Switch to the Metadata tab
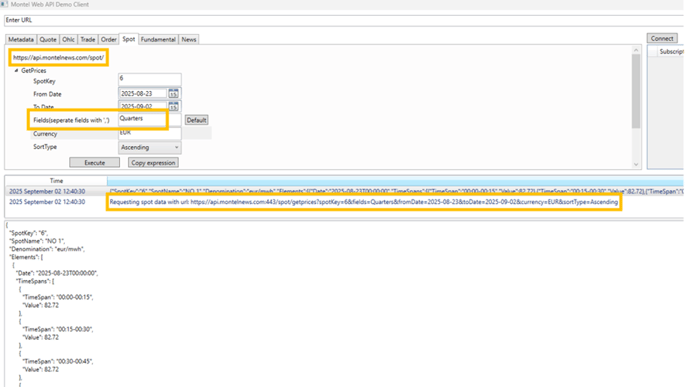The width and height of the screenshot is (688, 387). pyautogui.click(x=21, y=39)
